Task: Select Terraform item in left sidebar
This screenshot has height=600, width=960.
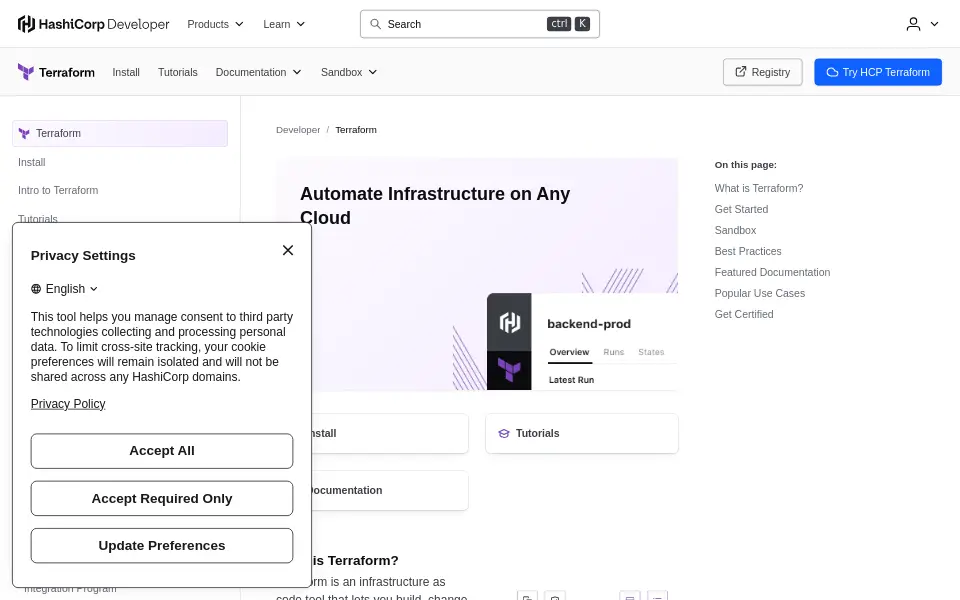Action: pyautogui.click(x=120, y=133)
